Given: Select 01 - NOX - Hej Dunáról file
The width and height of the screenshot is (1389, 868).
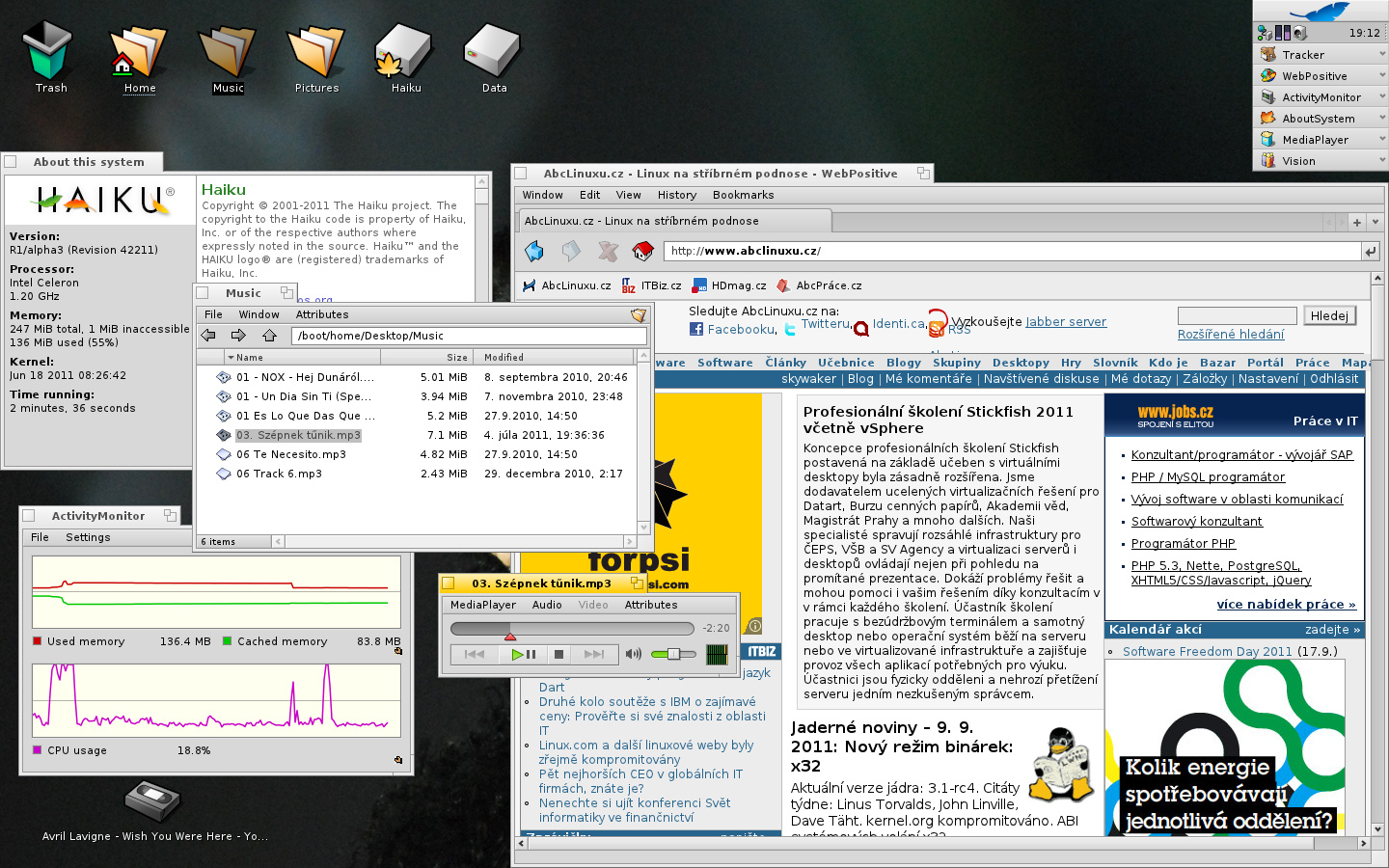Looking at the screenshot, I should pyautogui.click(x=305, y=377).
